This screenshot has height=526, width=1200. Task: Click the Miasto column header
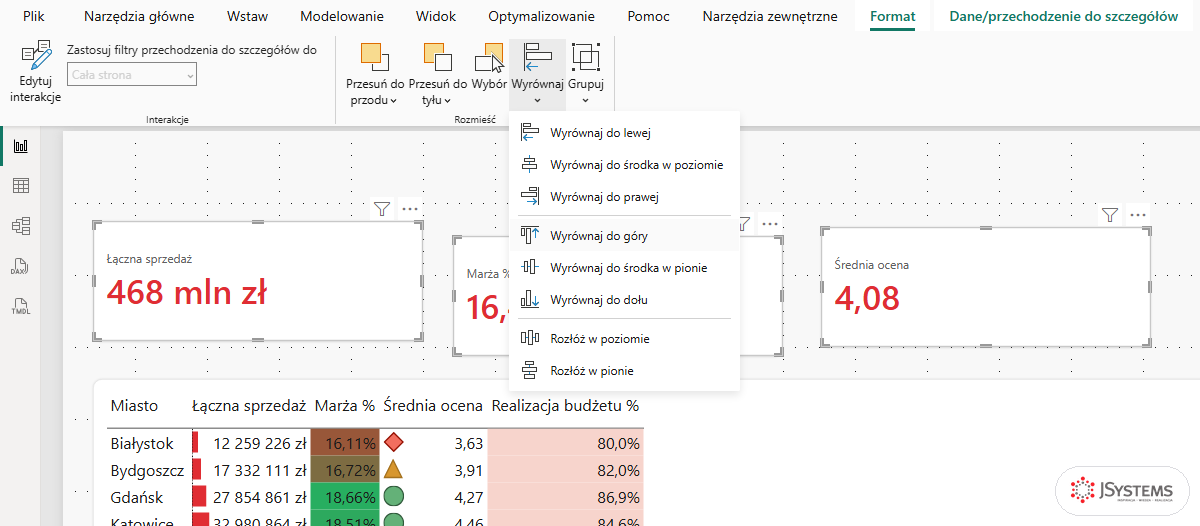tap(135, 406)
